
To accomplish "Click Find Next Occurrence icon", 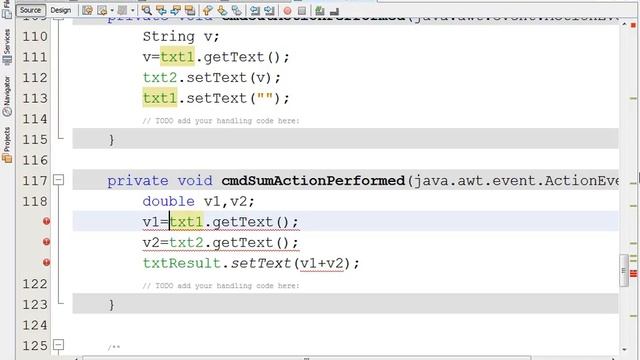I will [x=176, y=11].
